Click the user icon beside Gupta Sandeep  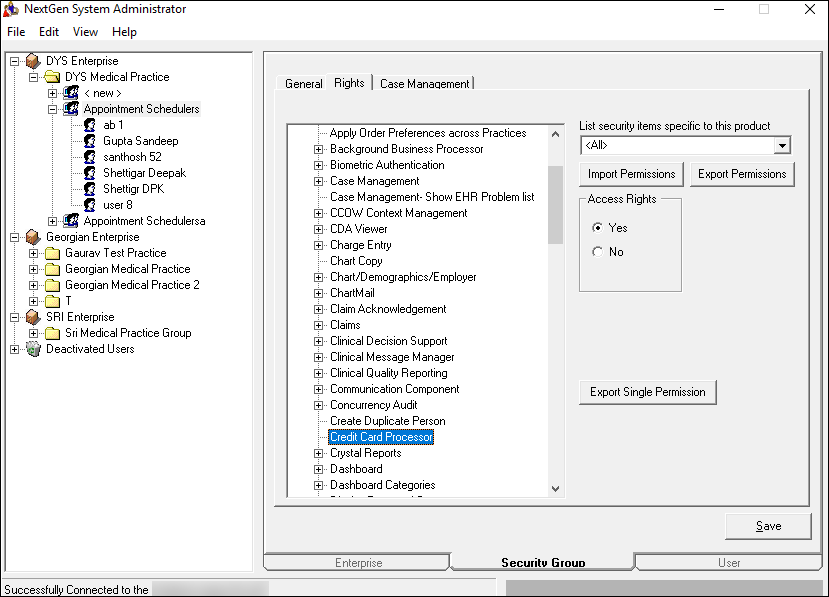[x=90, y=141]
